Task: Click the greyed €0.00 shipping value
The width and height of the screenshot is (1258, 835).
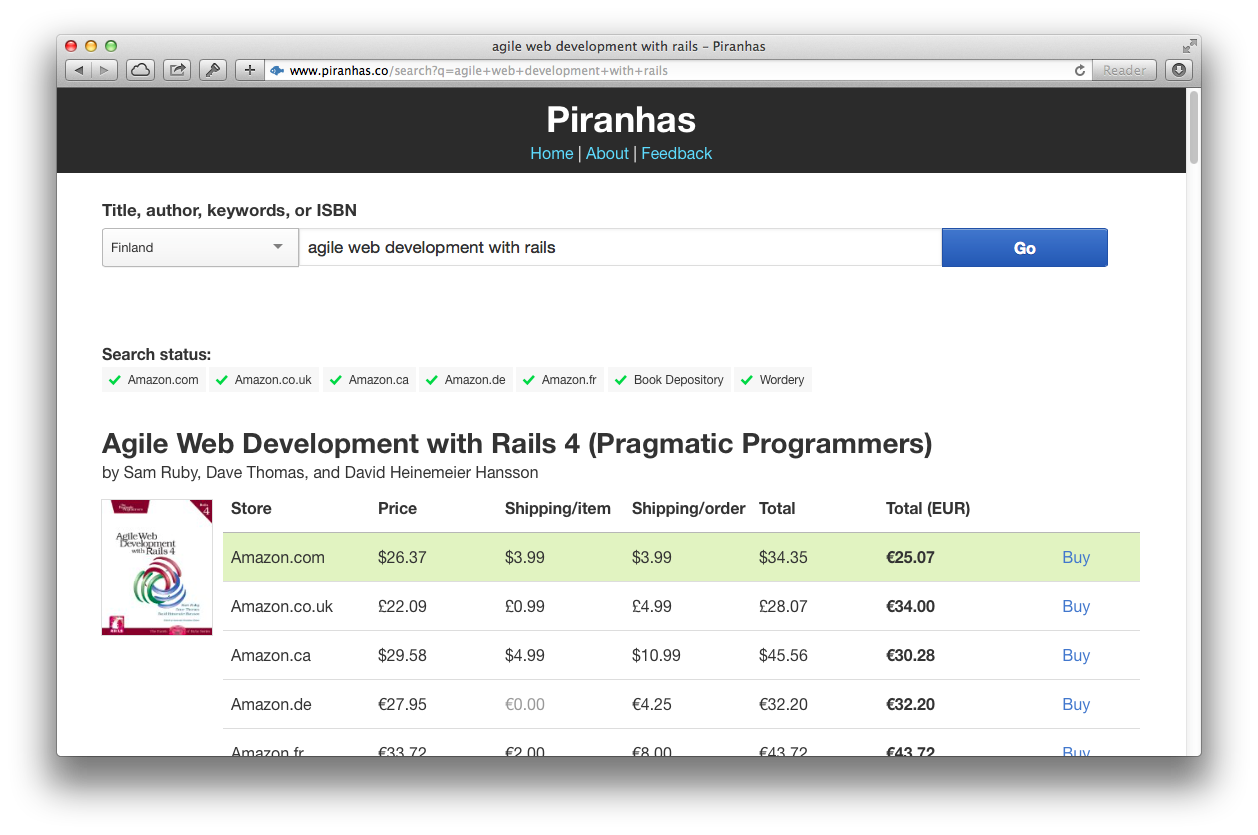Action: 525,704
